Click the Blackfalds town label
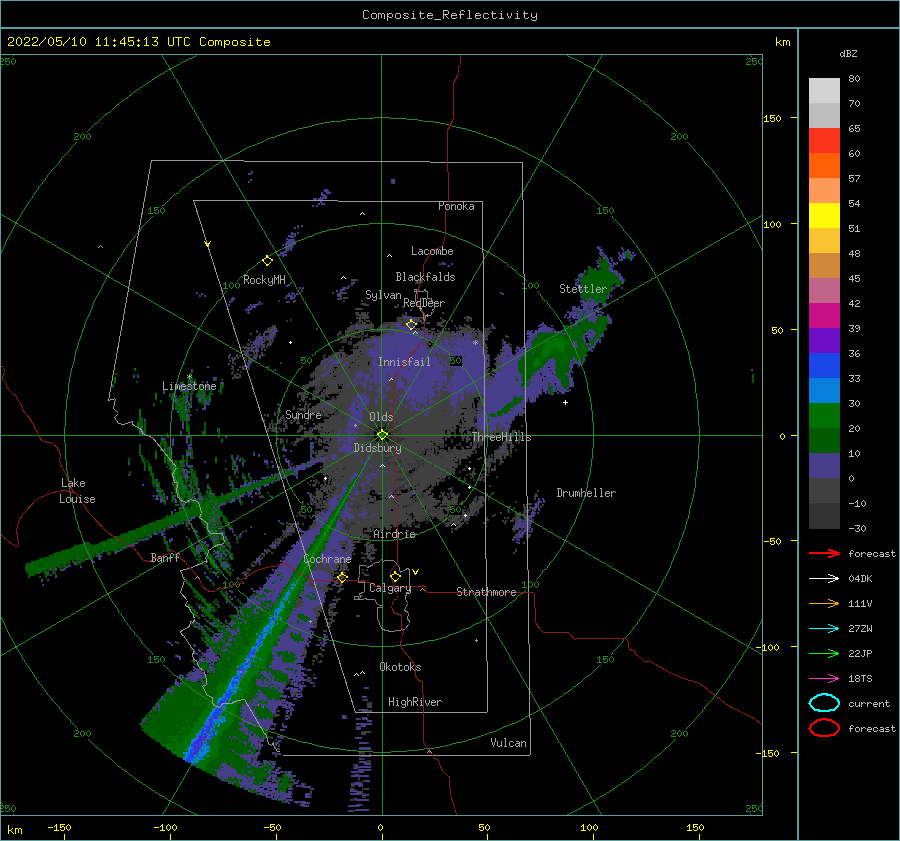The image size is (900, 841). 425,277
